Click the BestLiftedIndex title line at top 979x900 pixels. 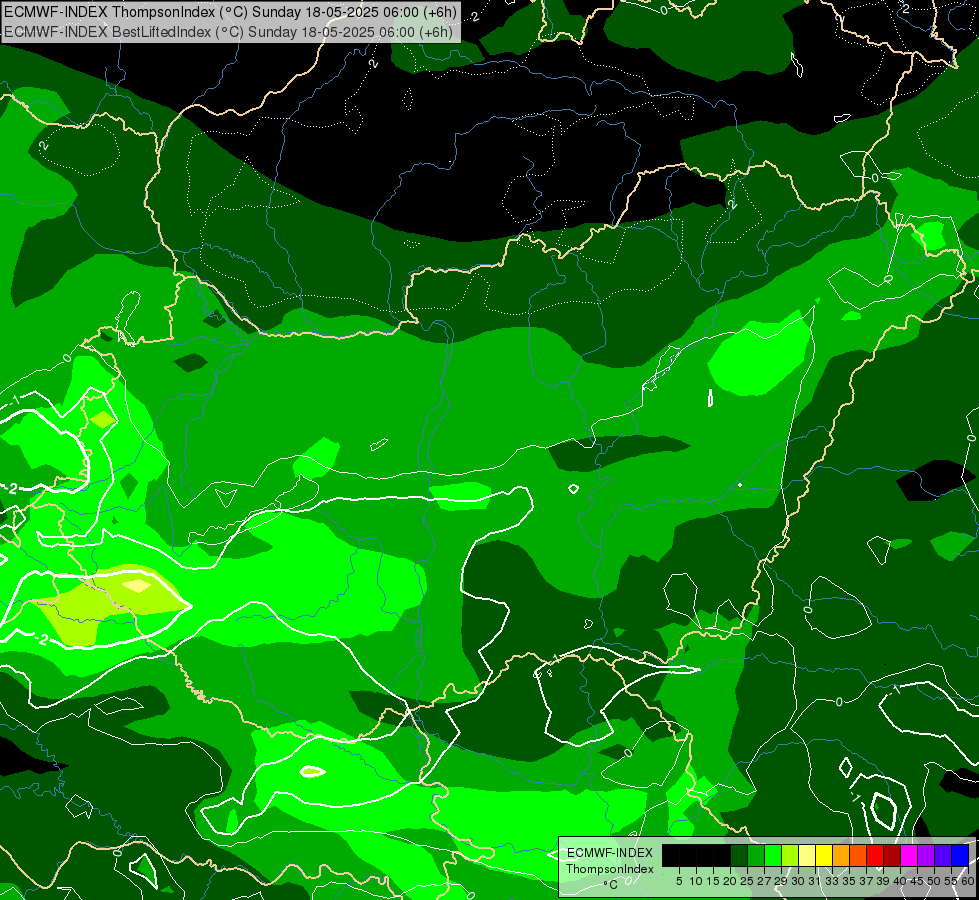[x=229, y=32]
